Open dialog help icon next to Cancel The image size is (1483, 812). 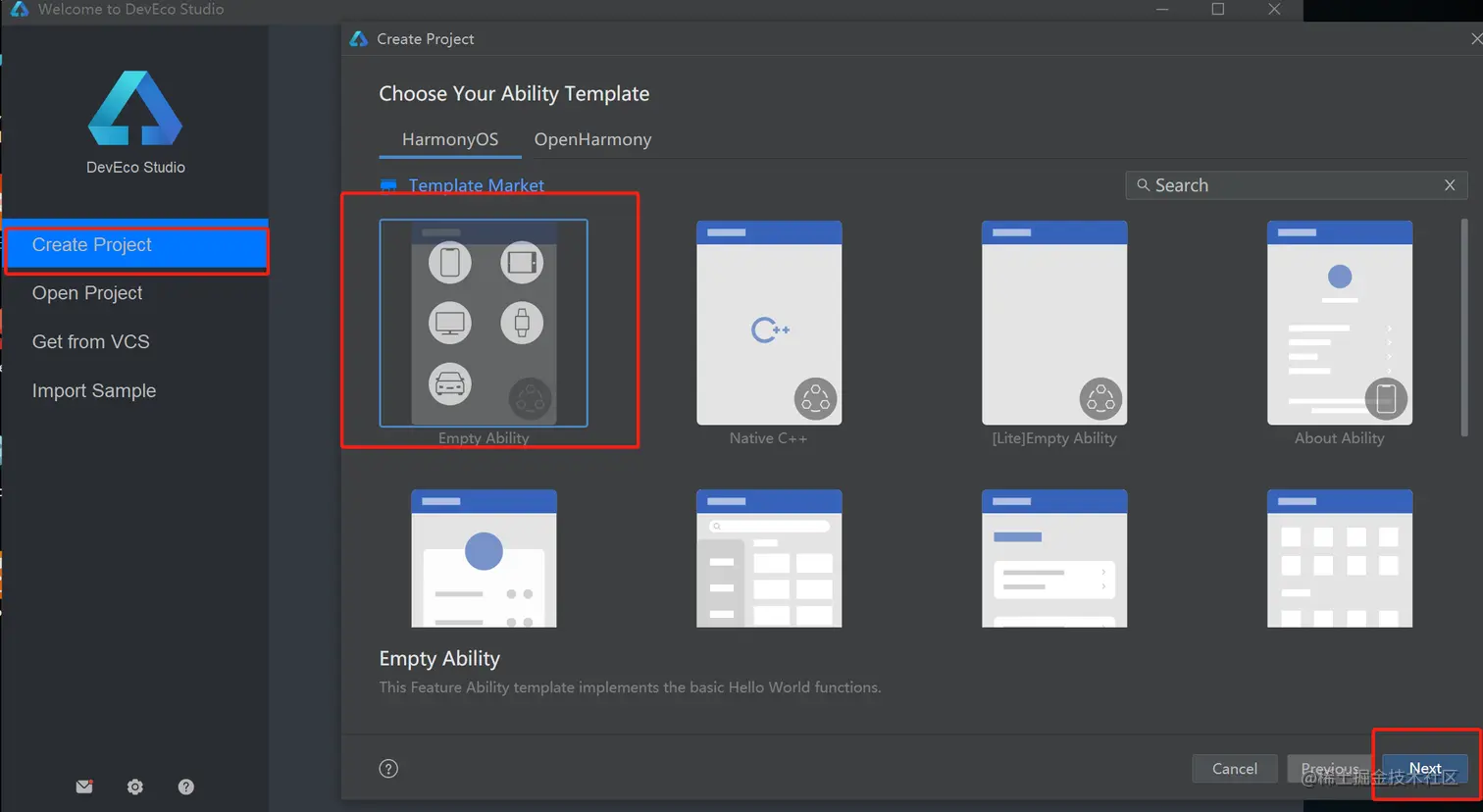(x=388, y=769)
